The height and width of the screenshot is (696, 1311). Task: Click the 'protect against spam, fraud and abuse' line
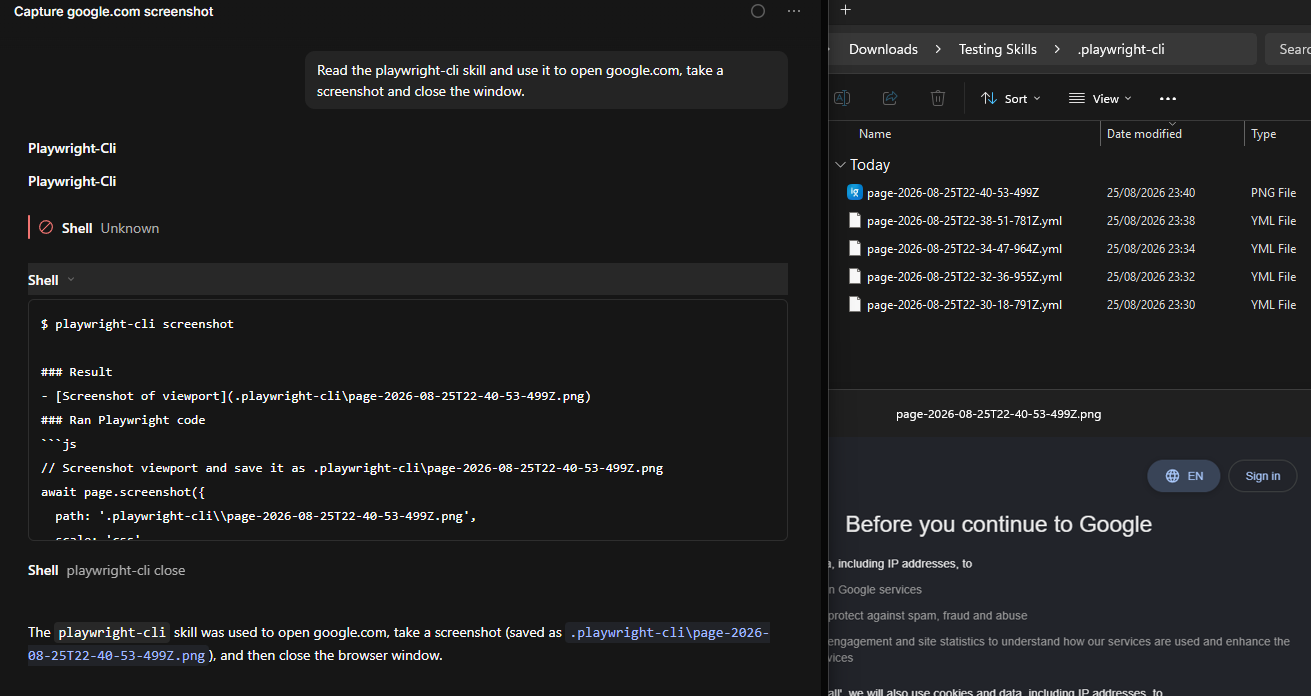(927, 616)
